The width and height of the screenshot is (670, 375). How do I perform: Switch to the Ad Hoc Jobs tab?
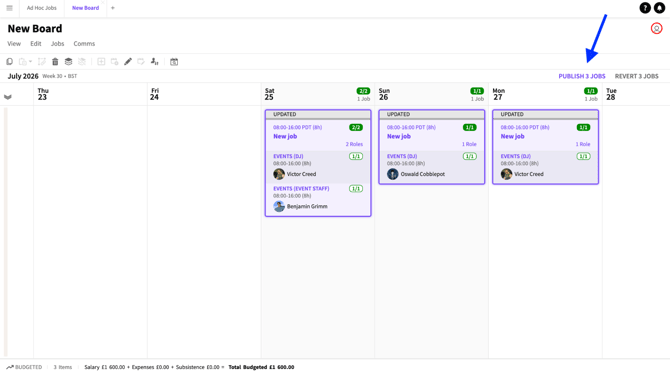41,8
